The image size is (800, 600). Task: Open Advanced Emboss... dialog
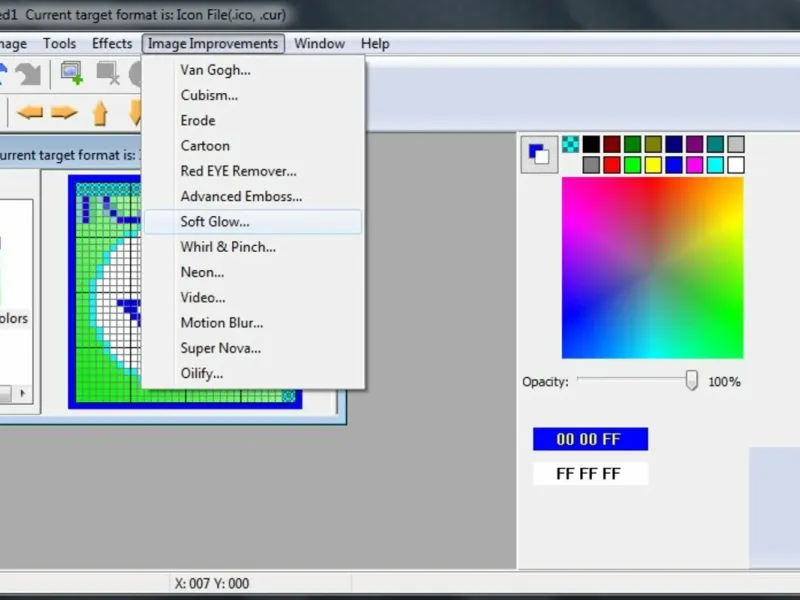(253, 196)
